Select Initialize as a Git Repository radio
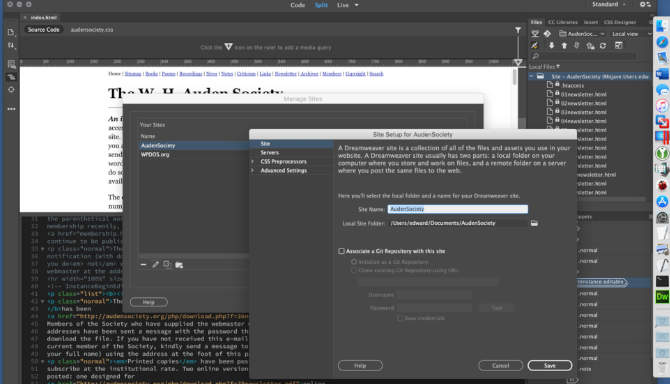The width and height of the screenshot is (670, 384). pyautogui.click(x=354, y=262)
